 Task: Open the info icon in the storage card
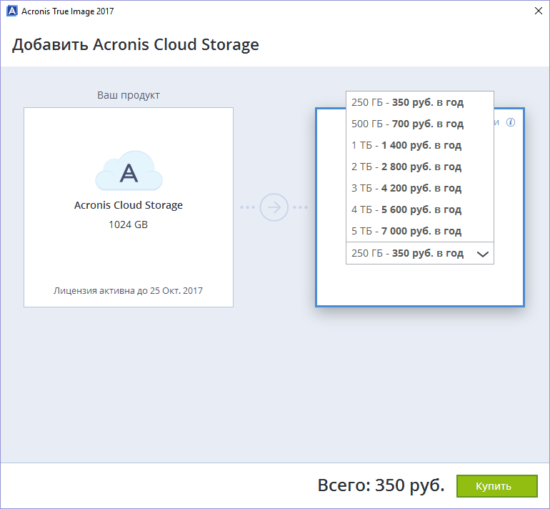(x=511, y=122)
